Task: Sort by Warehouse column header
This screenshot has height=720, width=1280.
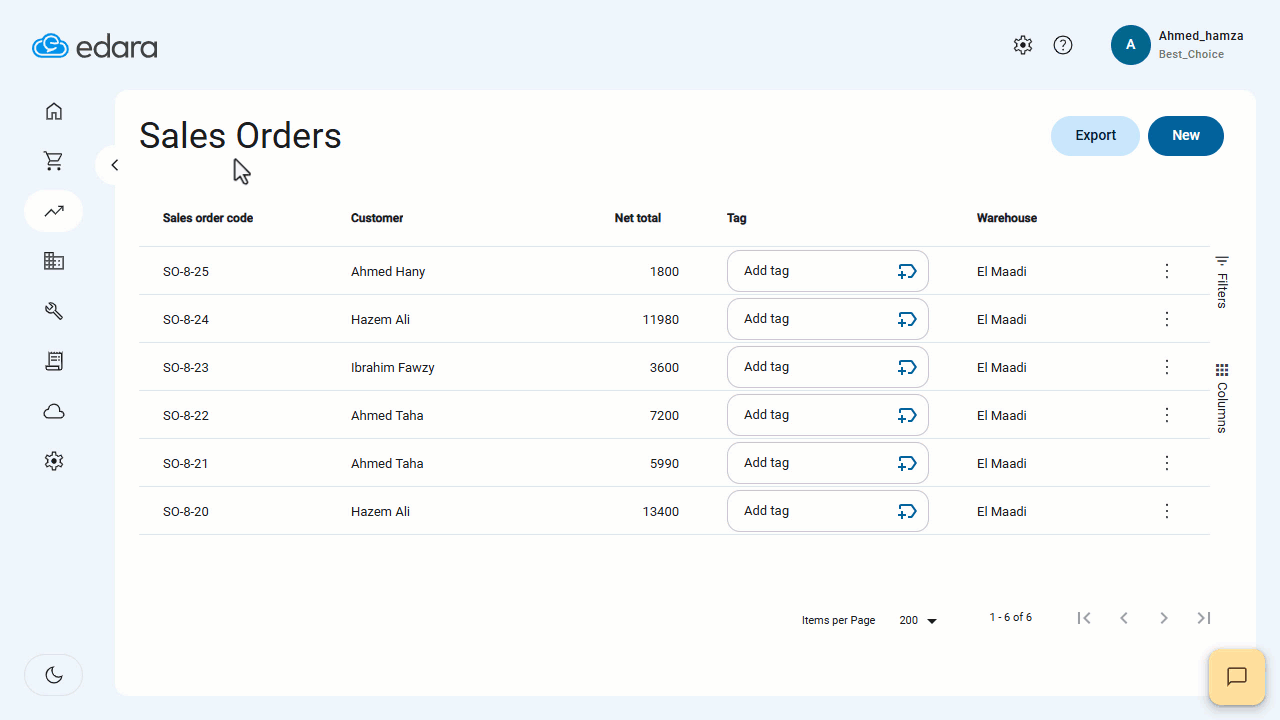Action: (1007, 218)
